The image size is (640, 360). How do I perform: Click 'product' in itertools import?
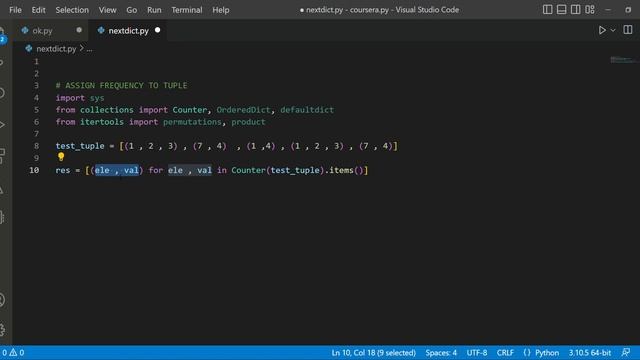pos(248,122)
